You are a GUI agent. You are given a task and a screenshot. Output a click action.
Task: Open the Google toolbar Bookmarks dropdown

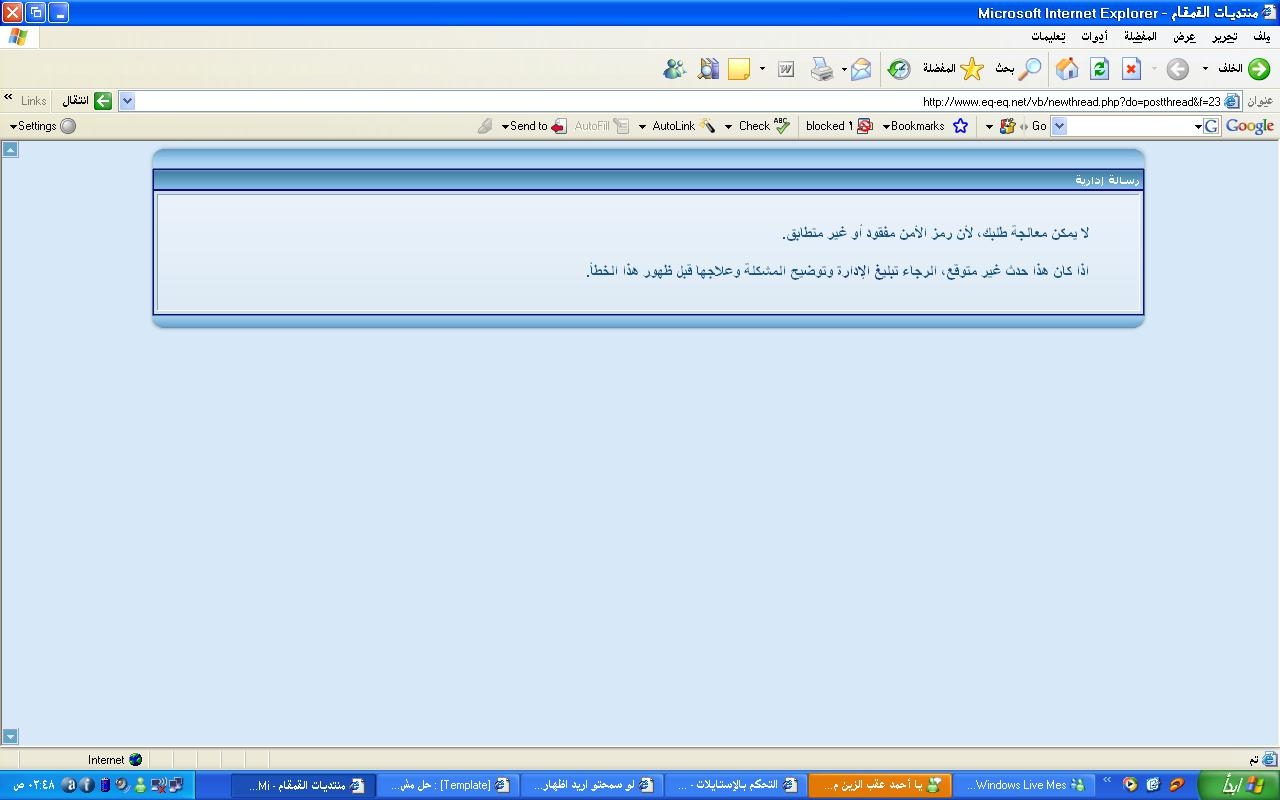[914, 126]
